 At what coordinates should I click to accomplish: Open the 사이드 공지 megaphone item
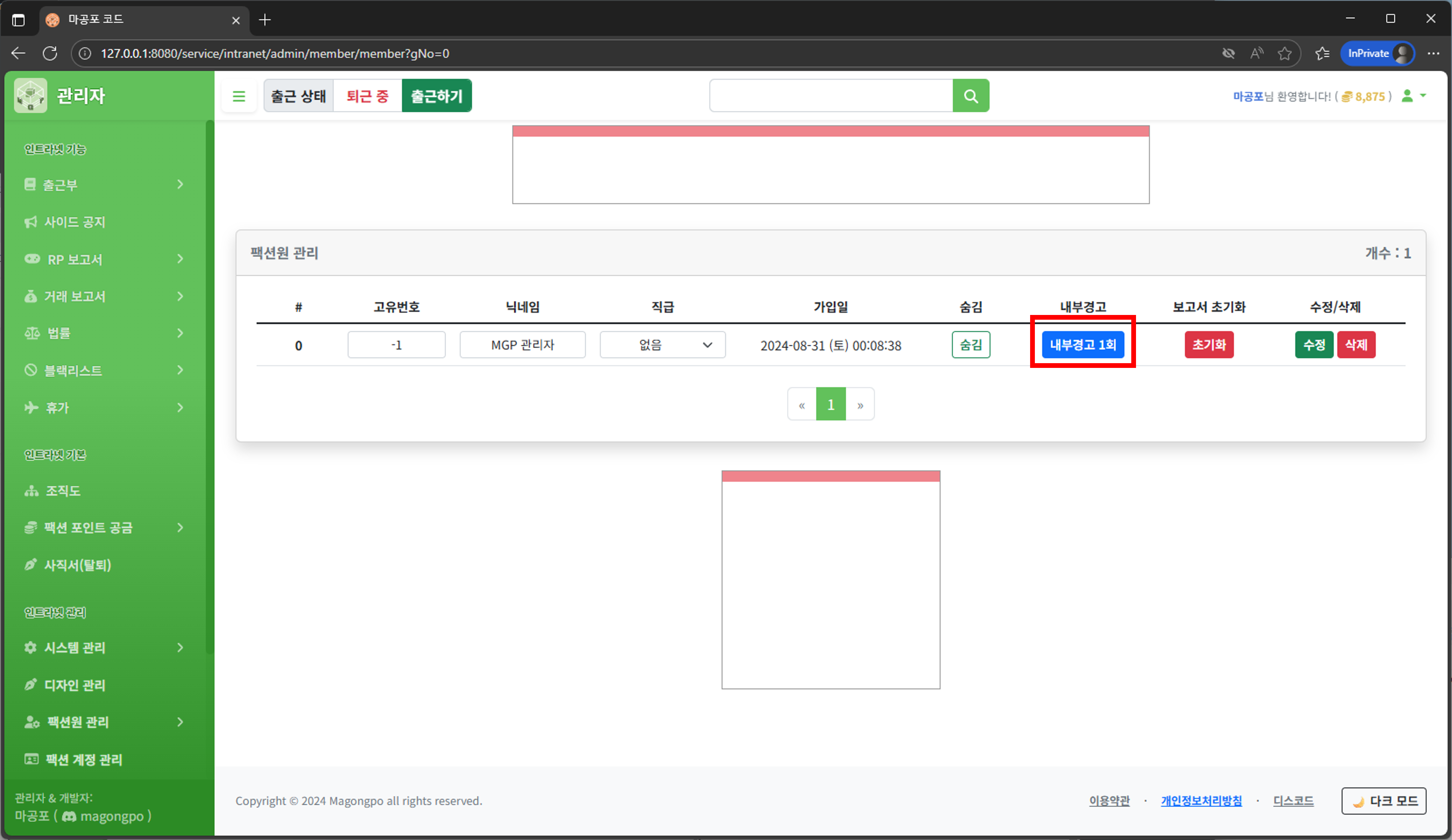click(74, 222)
